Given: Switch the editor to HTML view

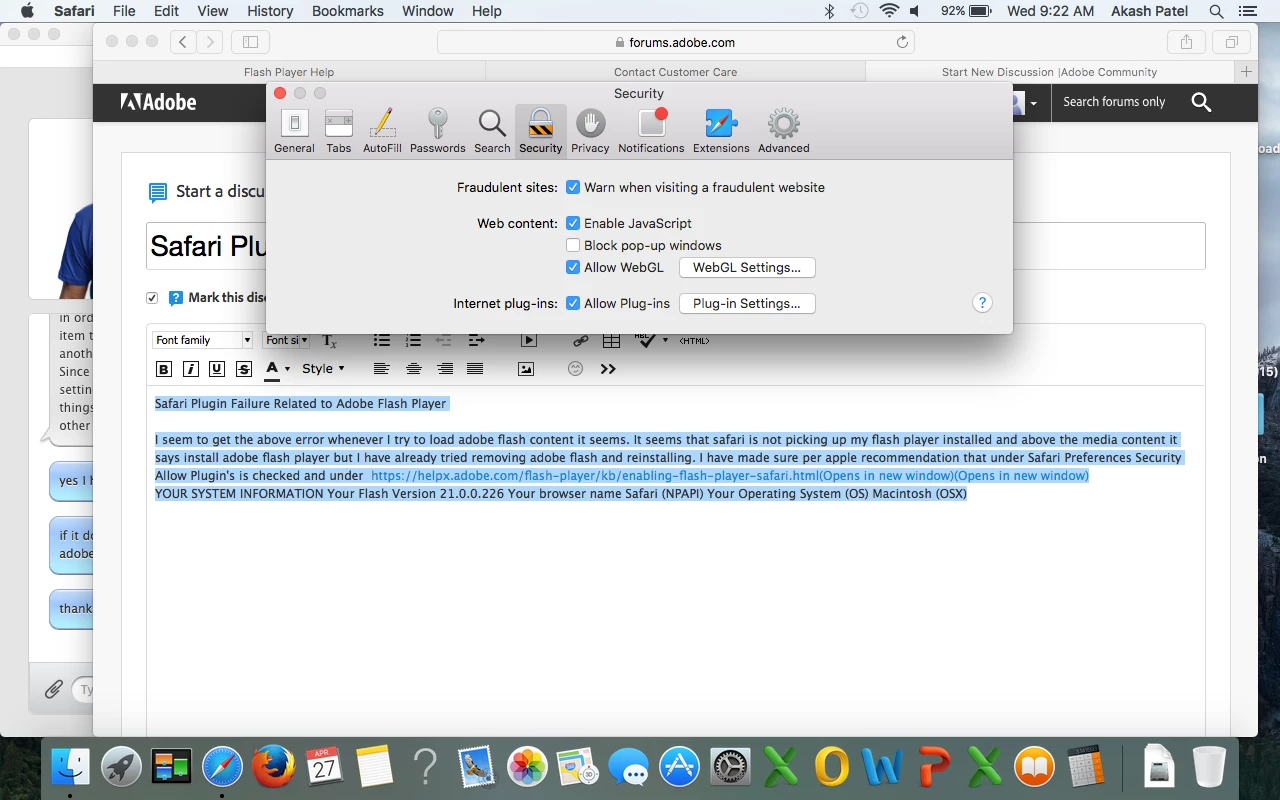Looking at the screenshot, I should (x=694, y=341).
